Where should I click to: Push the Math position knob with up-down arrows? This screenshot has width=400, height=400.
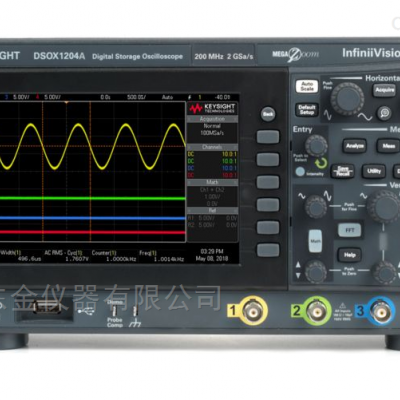click(x=316, y=272)
